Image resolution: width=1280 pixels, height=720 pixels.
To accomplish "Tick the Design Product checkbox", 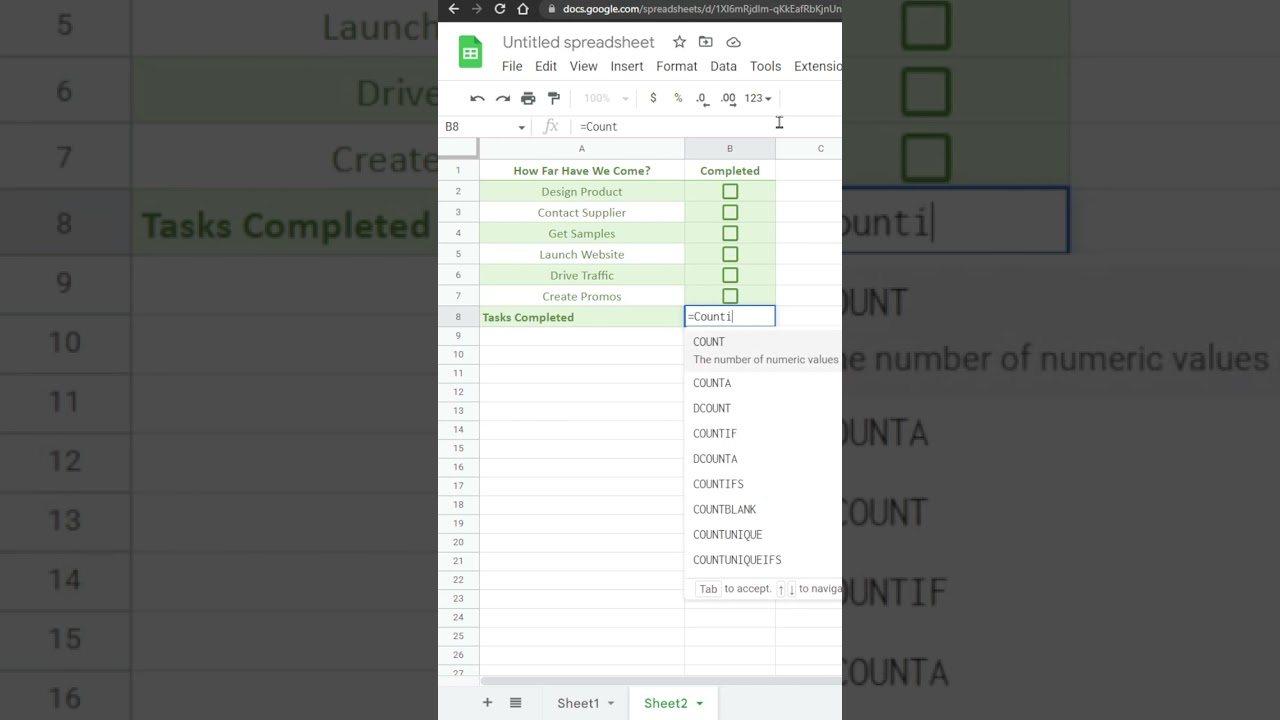I will point(730,191).
